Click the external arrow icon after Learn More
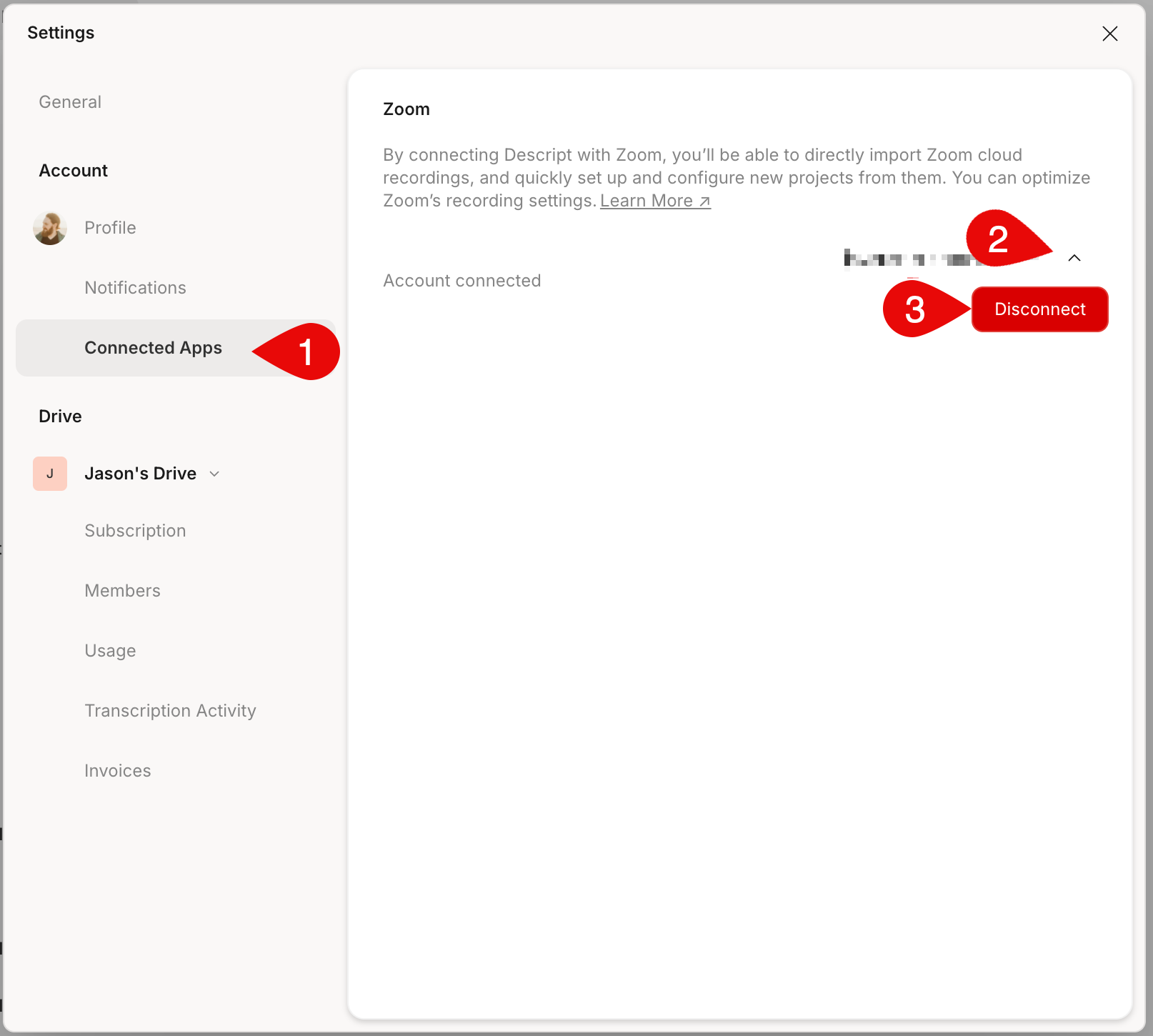Viewport: 1153px width, 1036px height. (x=704, y=201)
